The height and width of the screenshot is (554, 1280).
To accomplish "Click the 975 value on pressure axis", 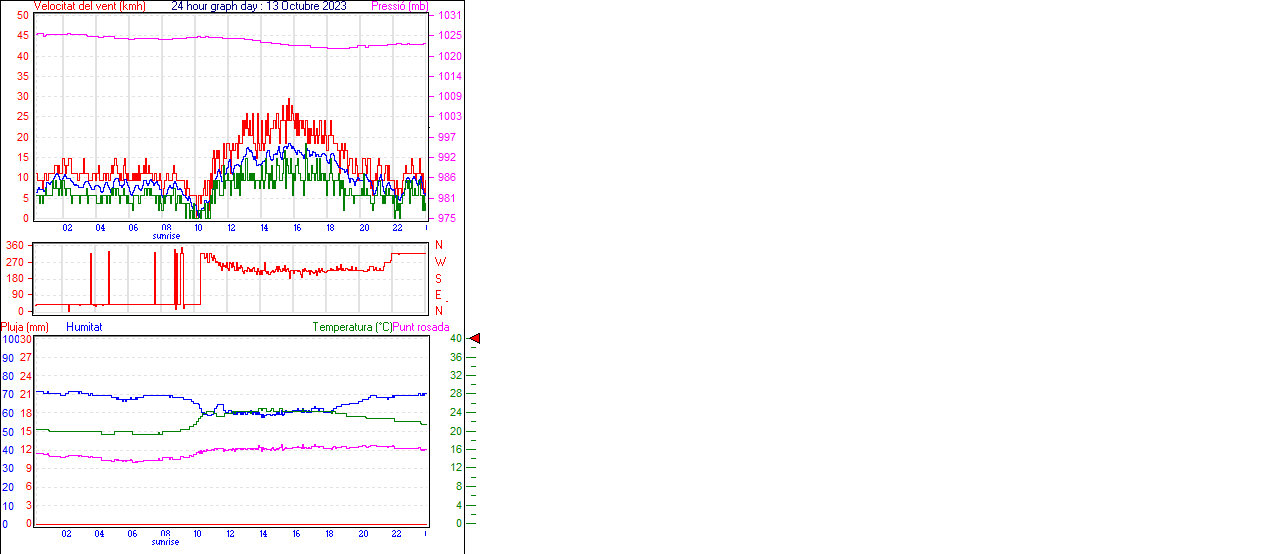I will 447,218.
